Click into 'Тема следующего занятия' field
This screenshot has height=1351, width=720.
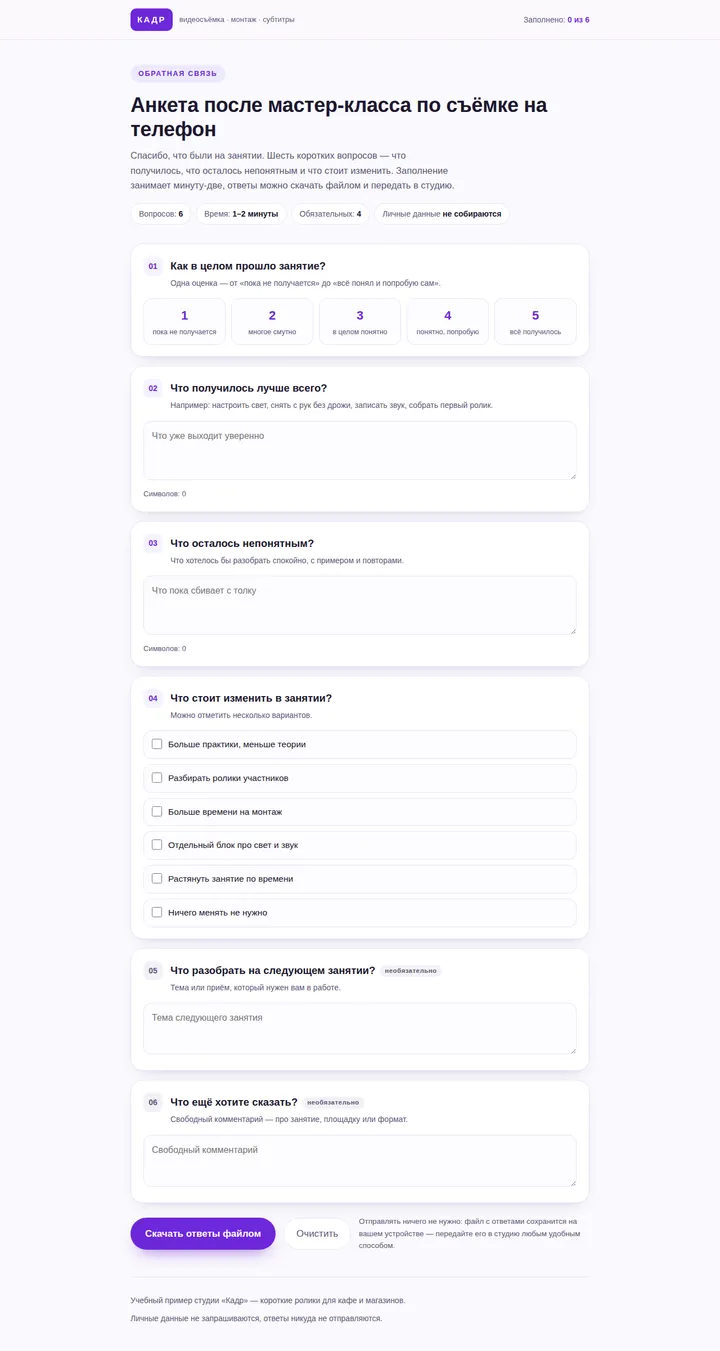(x=360, y=1029)
